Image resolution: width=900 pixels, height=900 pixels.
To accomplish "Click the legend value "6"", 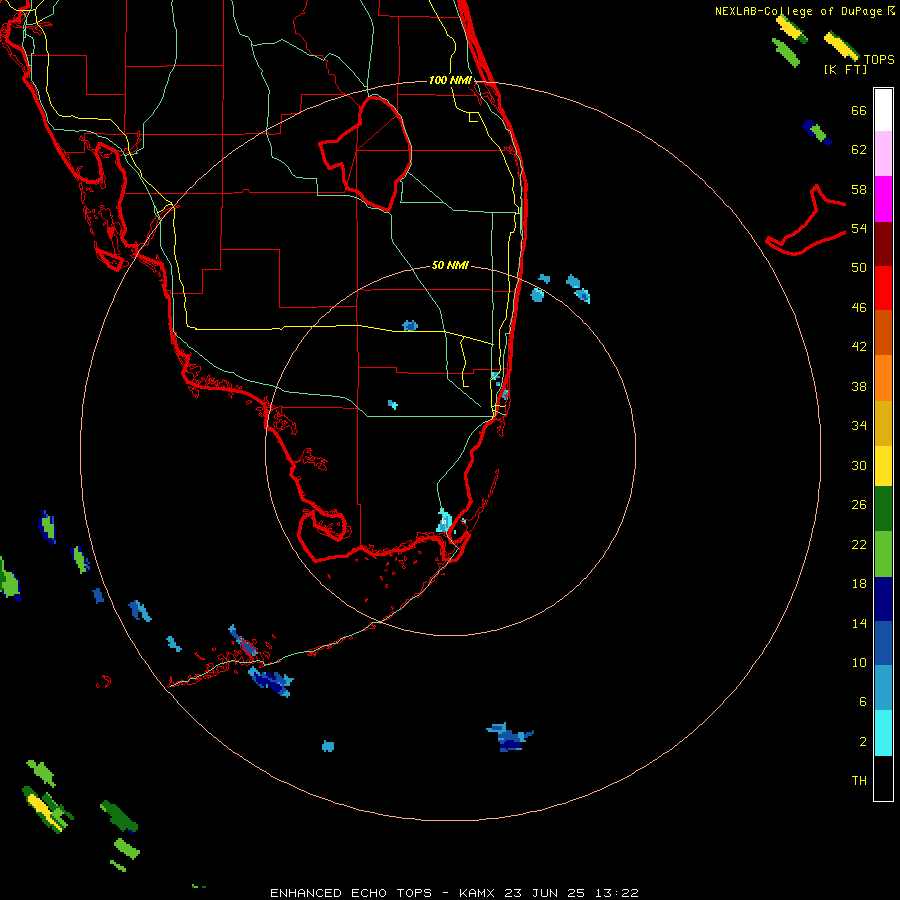I will (863, 701).
